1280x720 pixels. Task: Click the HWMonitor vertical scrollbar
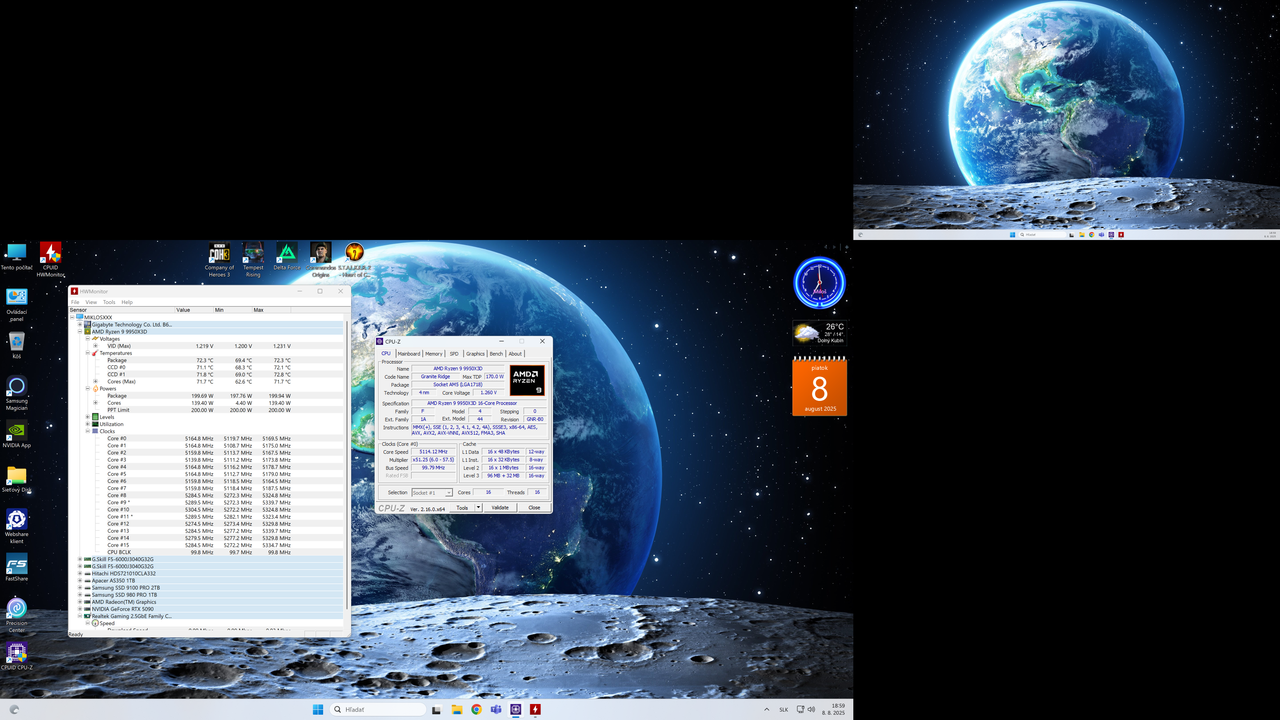347,466
